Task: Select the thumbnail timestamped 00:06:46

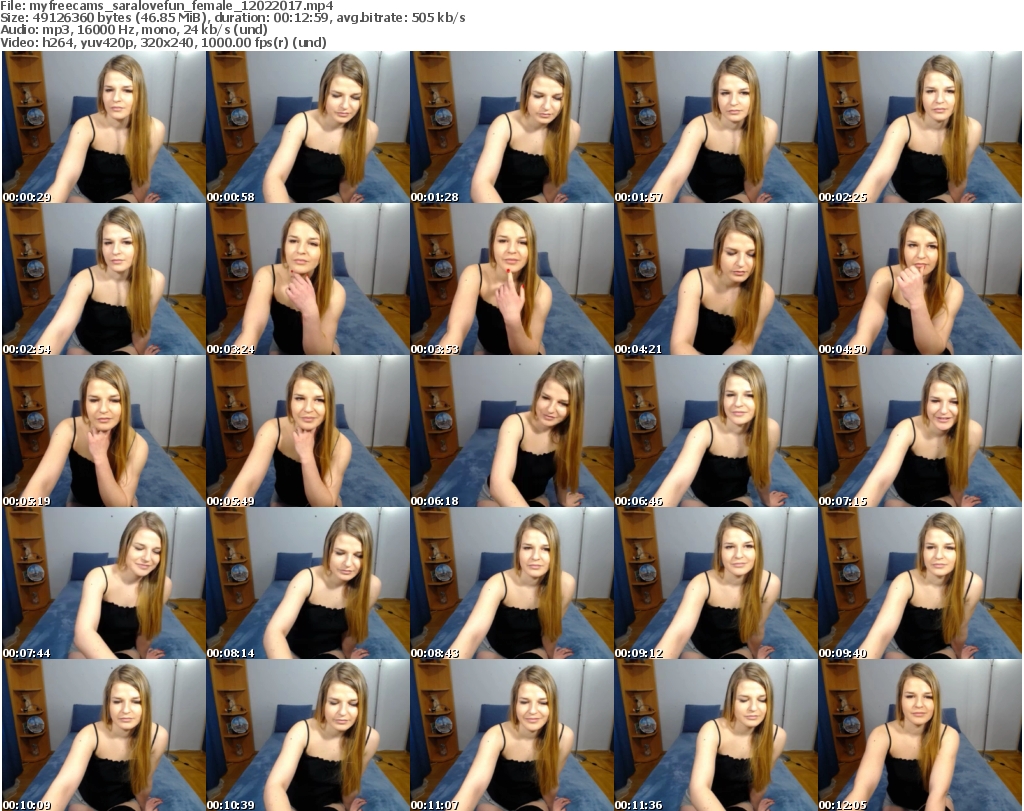Action: click(716, 431)
